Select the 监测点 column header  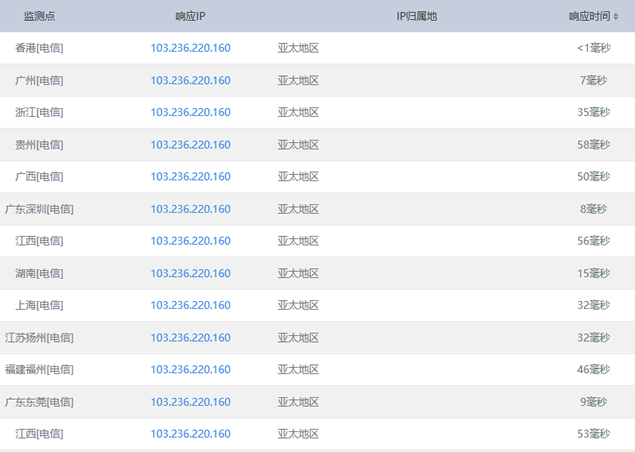pos(40,16)
